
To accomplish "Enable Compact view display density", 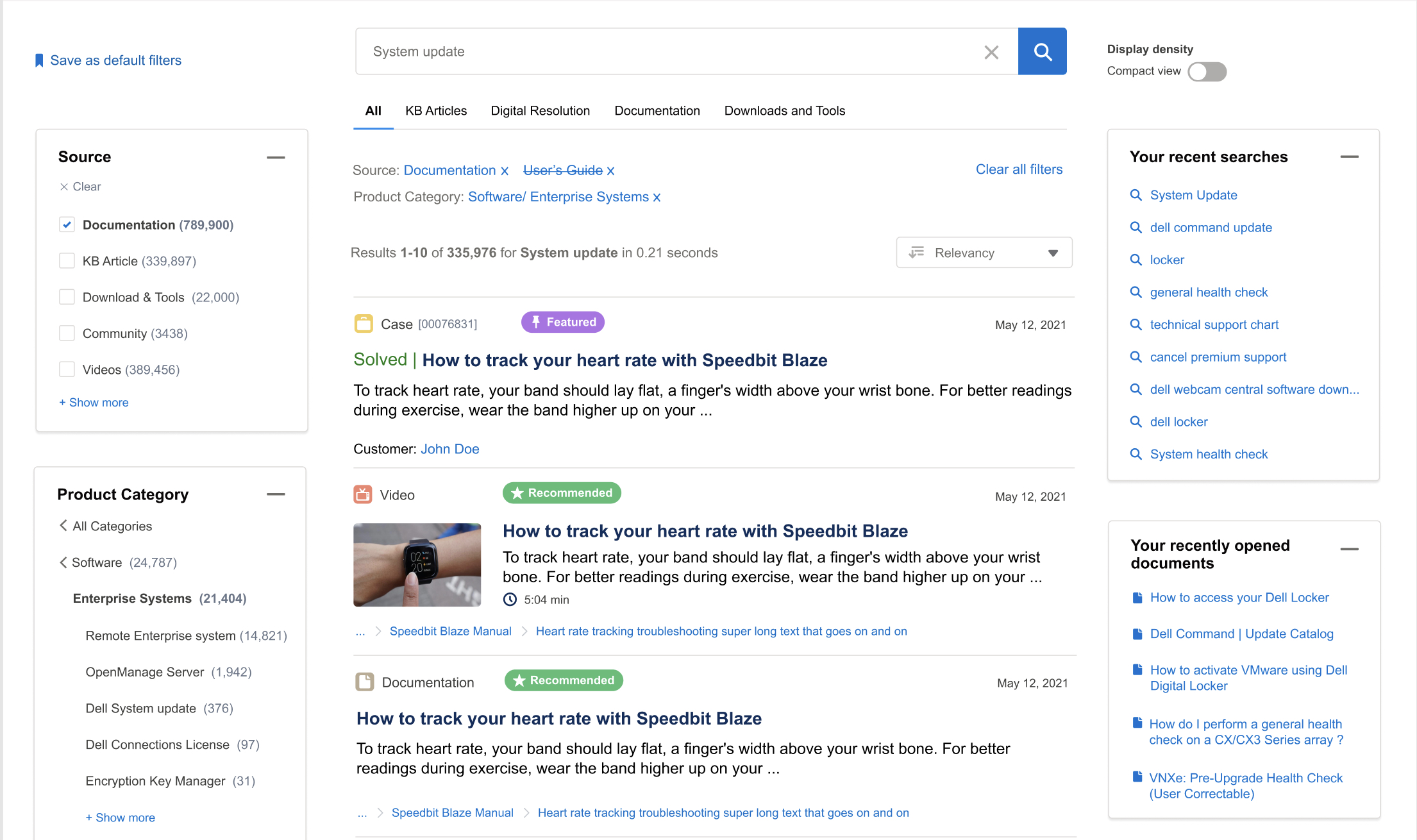I will click(x=1207, y=72).
